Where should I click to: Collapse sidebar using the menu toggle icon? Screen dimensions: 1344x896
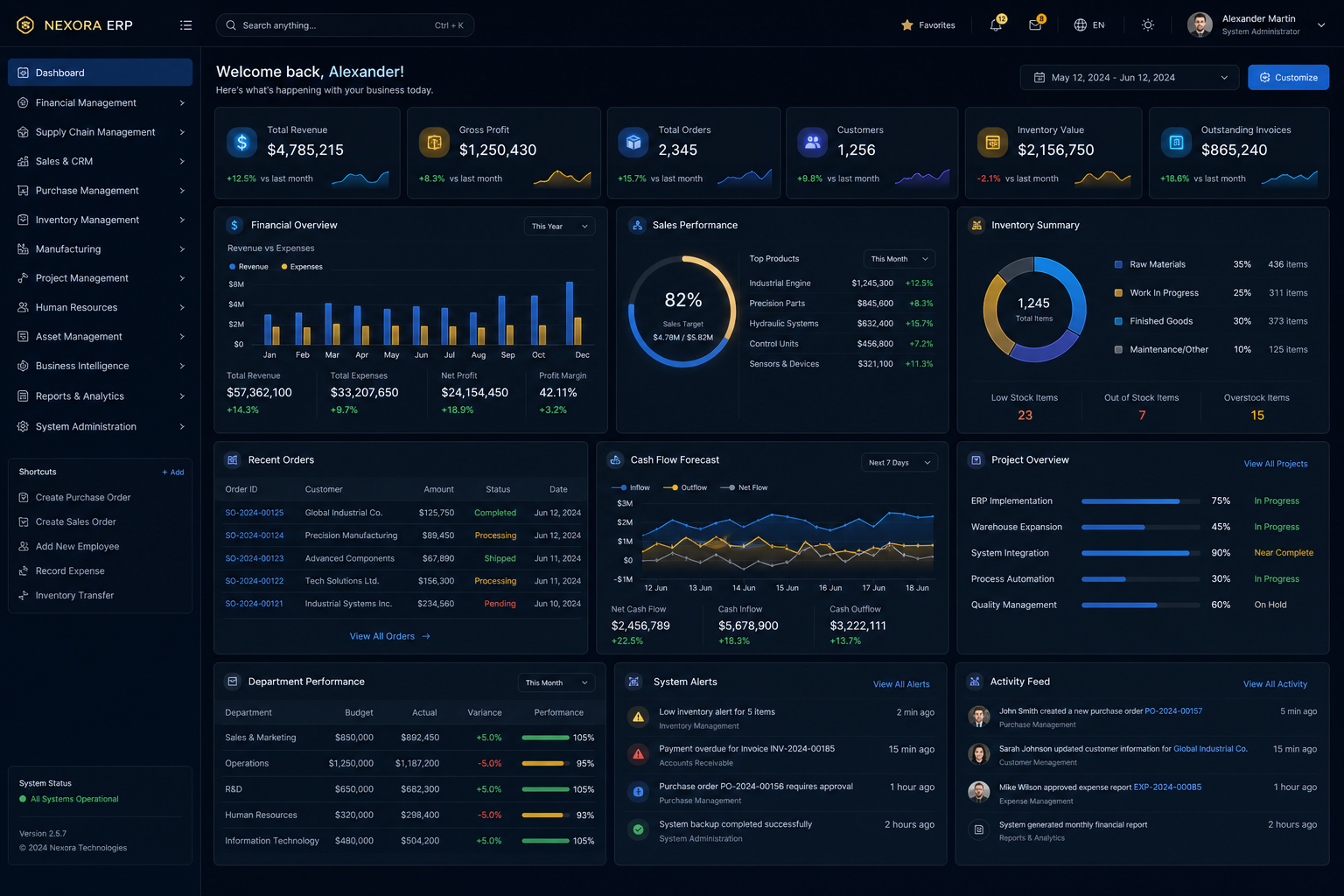[x=185, y=25]
